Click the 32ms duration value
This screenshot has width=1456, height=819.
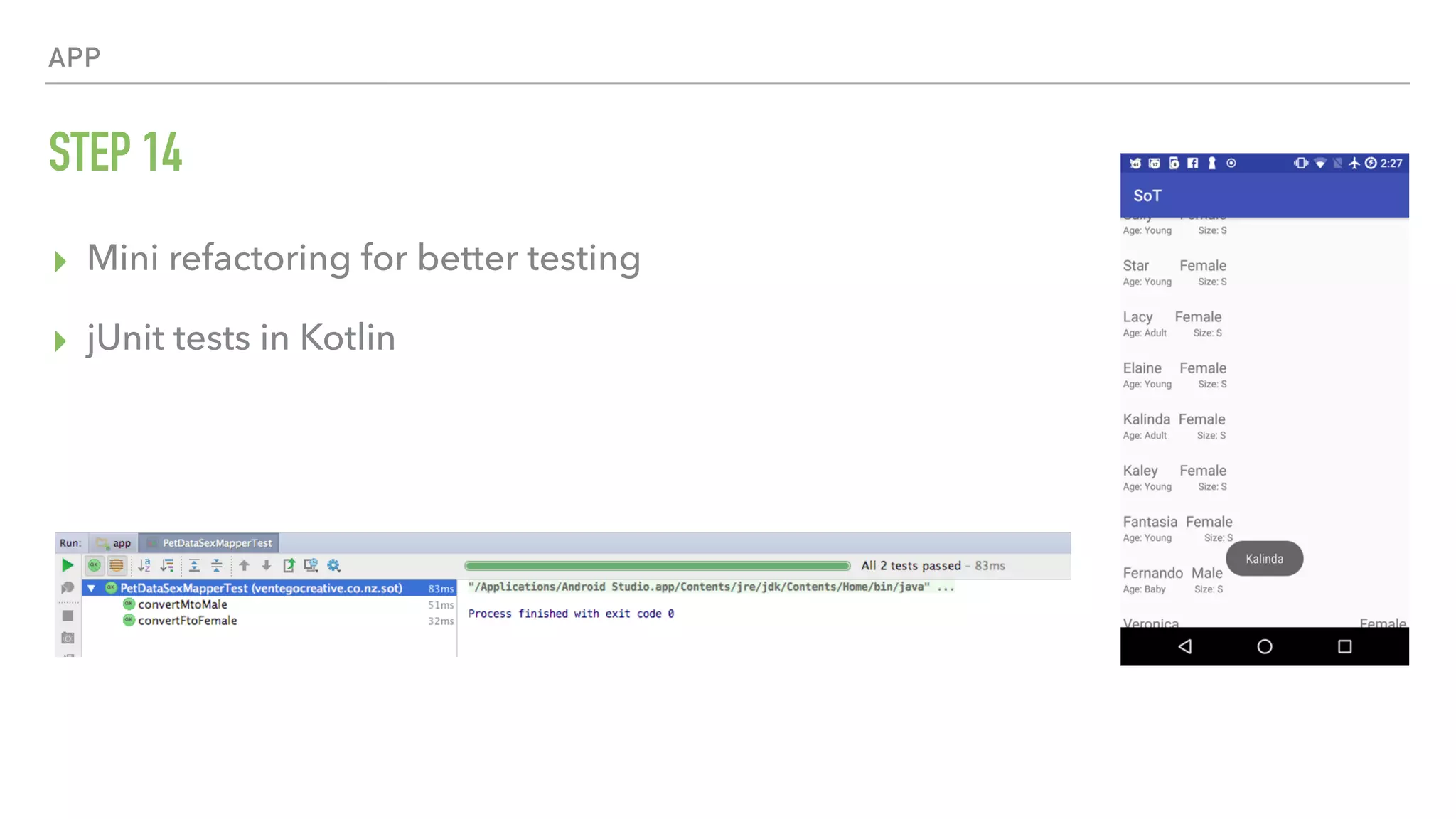point(441,621)
